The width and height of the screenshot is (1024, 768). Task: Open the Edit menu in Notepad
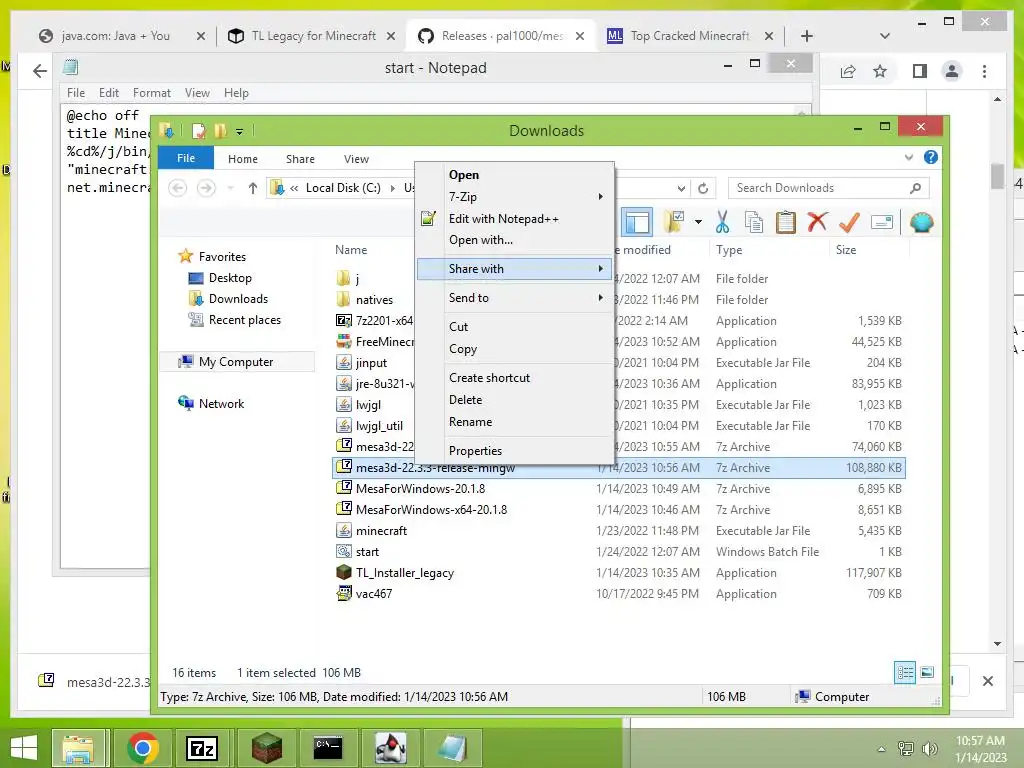[x=108, y=93]
